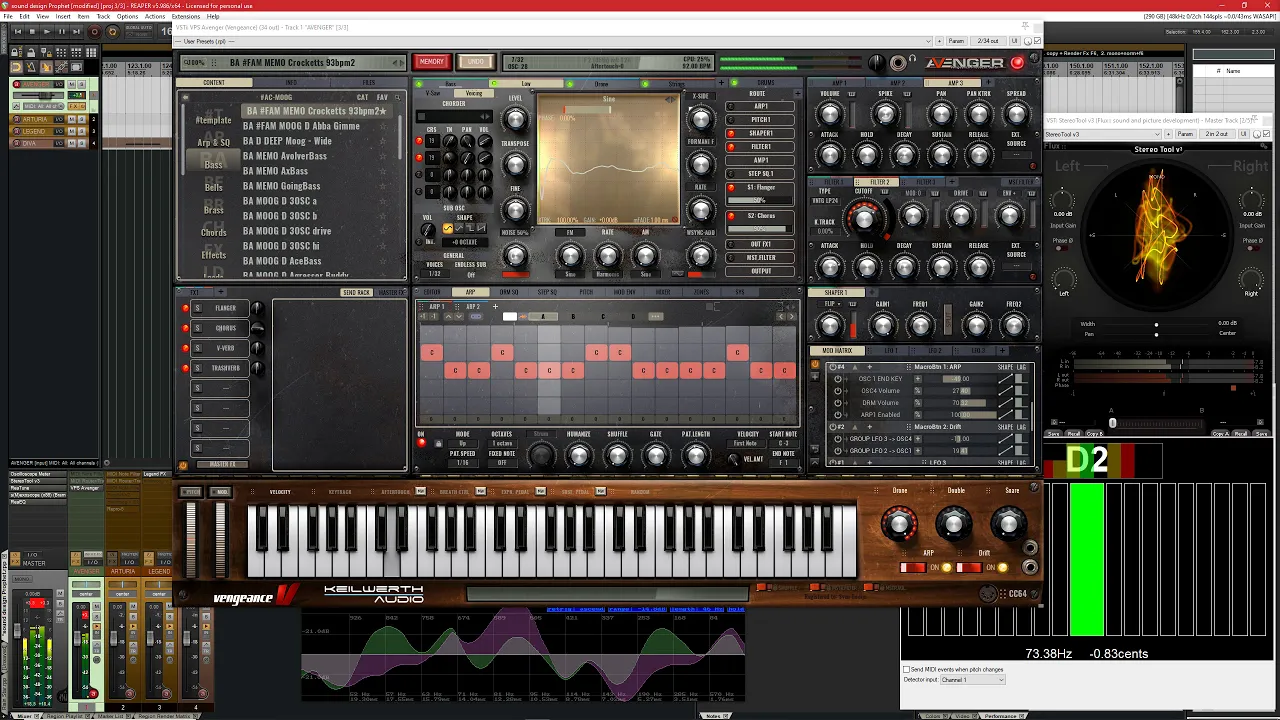1280x720 pixels.
Task: Mute the AVENGER track in REAPER
Action: [x=73, y=85]
